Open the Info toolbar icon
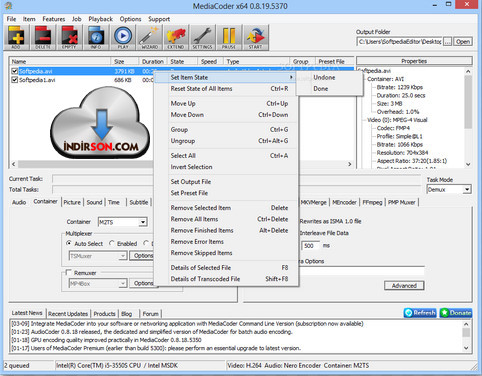The width and height of the screenshot is (482, 376). coord(96,37)
